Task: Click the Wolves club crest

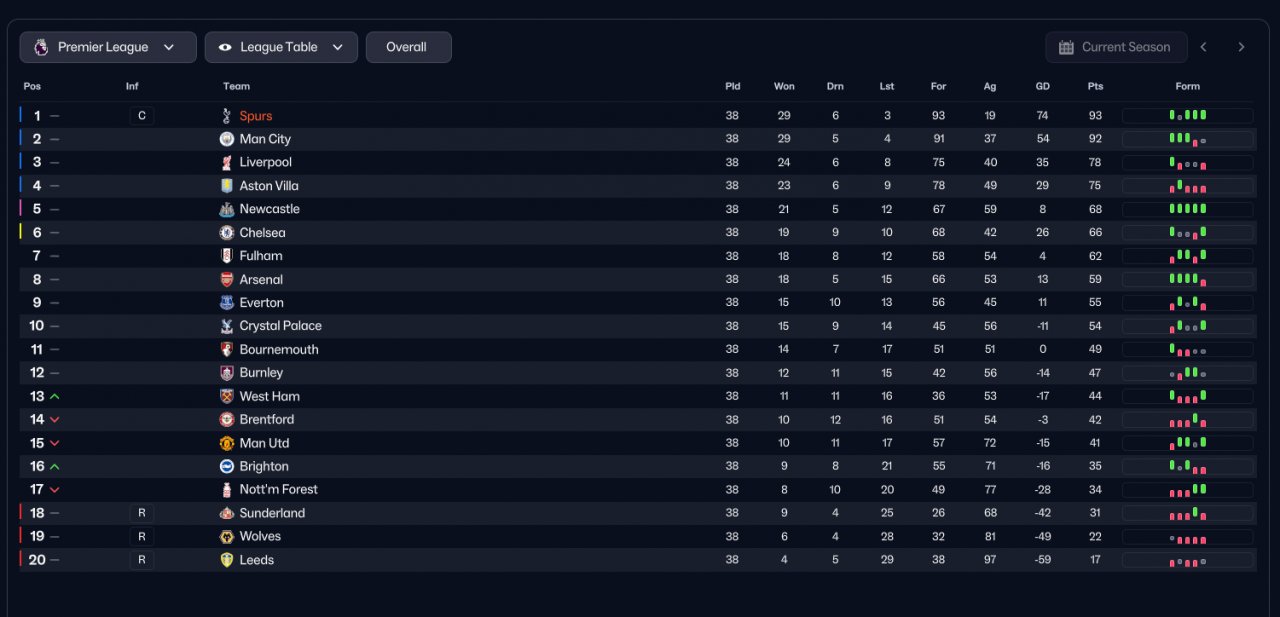Action: click(227, 537)
